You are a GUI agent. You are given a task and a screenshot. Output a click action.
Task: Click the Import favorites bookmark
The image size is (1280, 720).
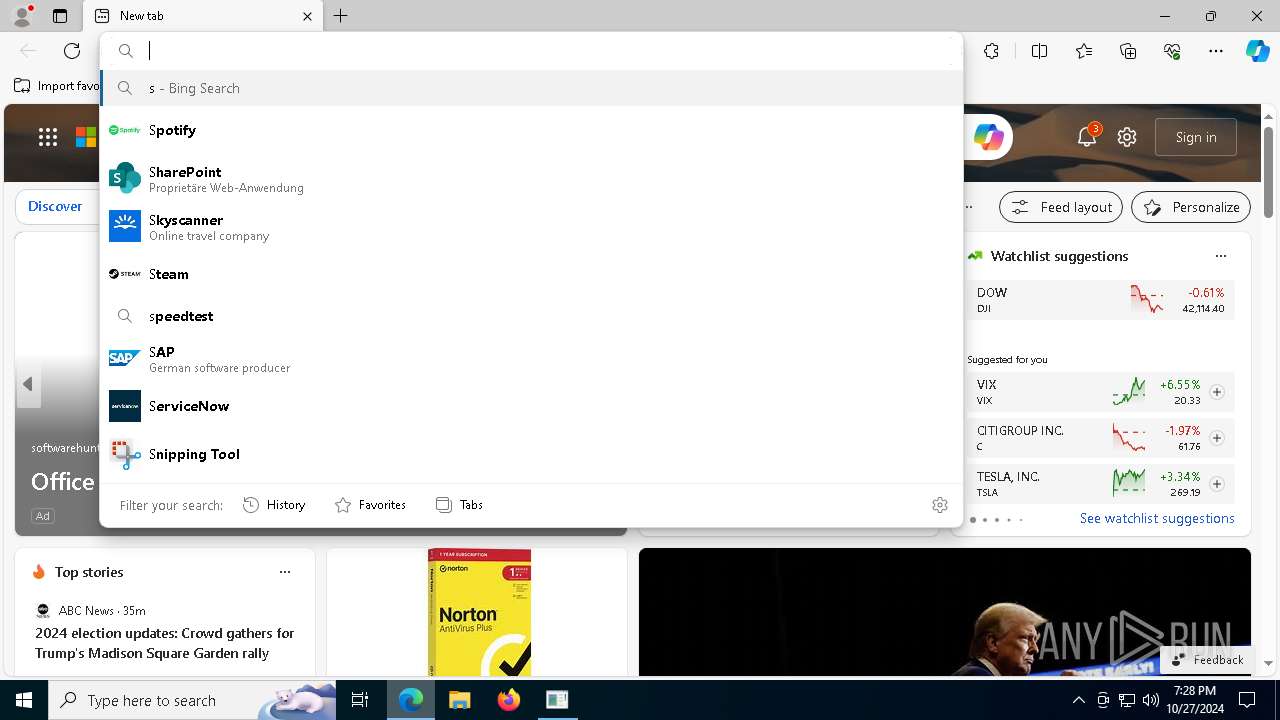tap(57, 86)
